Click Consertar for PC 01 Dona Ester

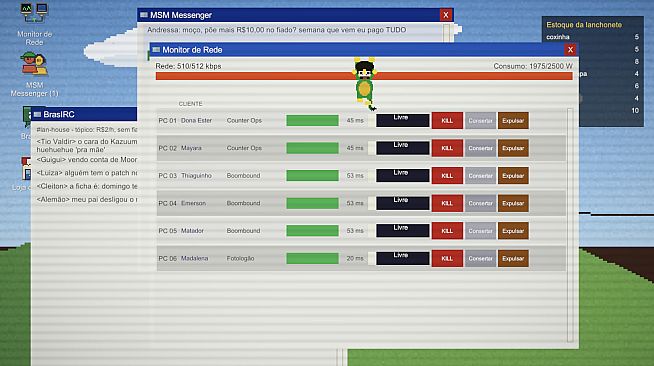pos(480,120)
